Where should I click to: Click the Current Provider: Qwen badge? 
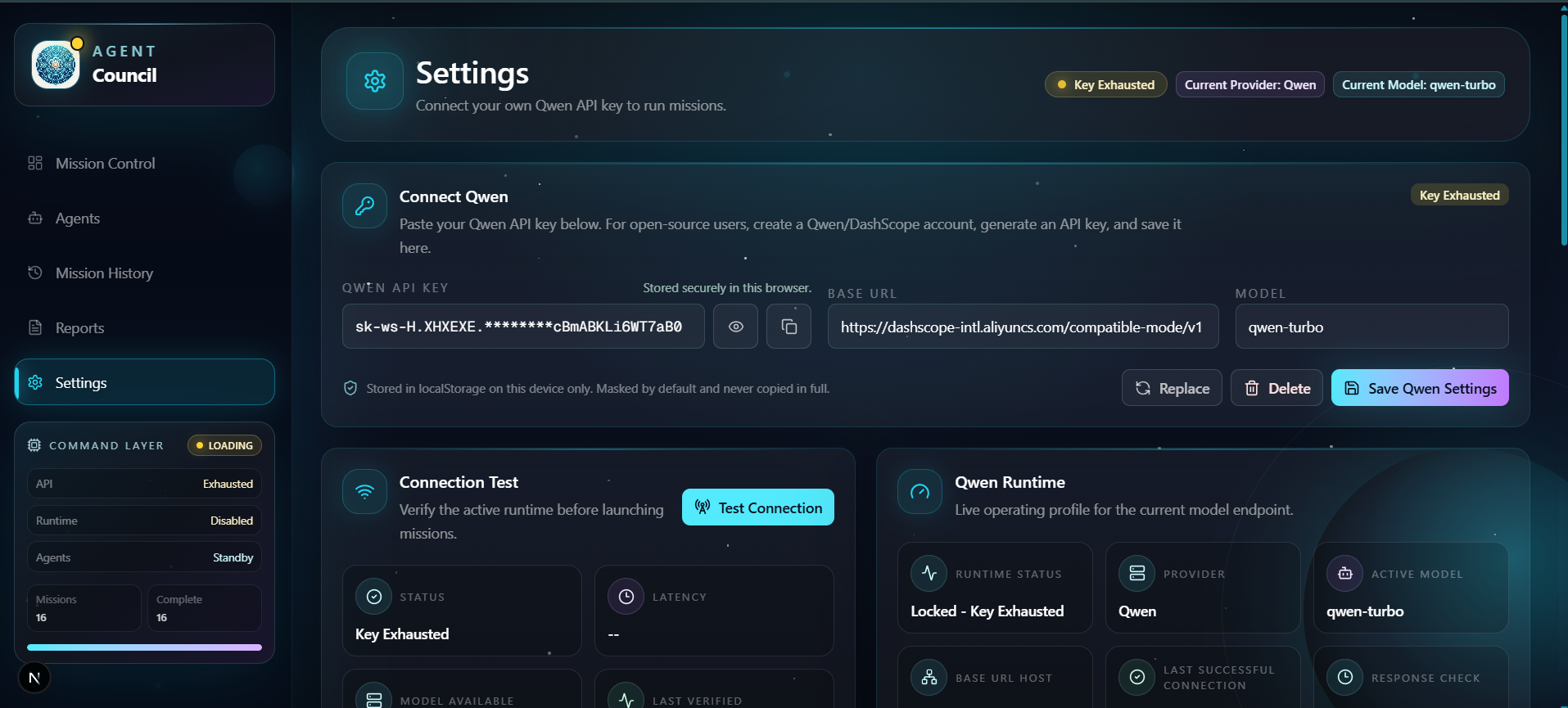[x=1250, y=85]
